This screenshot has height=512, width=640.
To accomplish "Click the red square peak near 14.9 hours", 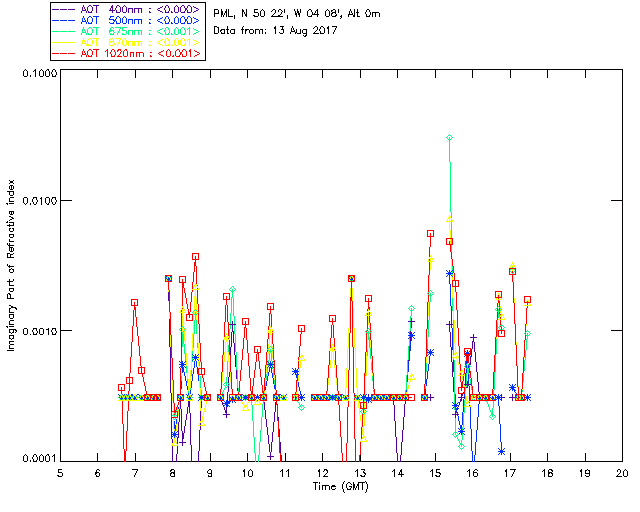I will (430, 234).
